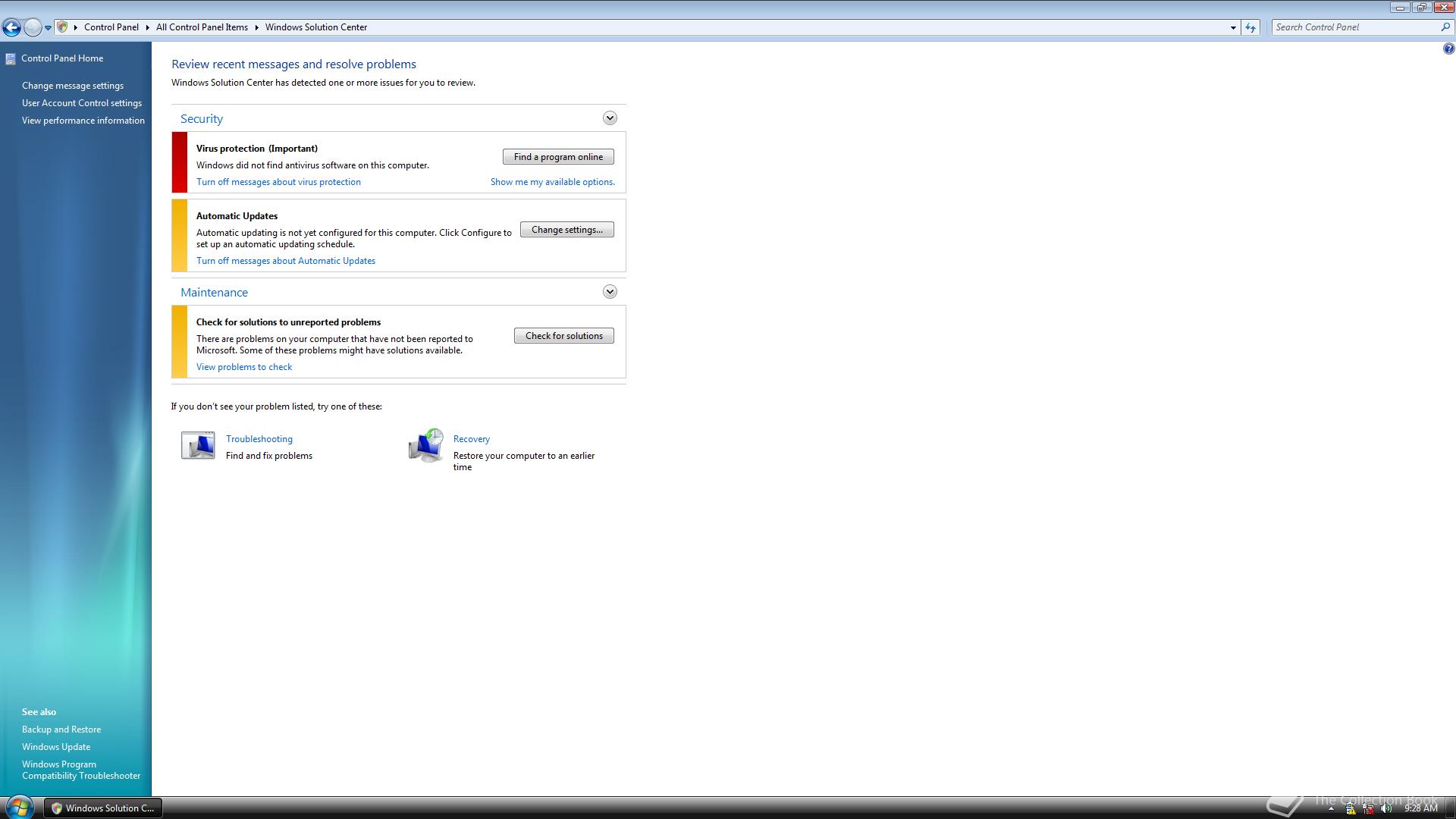Click Check for solutions to unreported problems heading
This screenshot has width=1456, height=819.
click(x=288, y=322)
